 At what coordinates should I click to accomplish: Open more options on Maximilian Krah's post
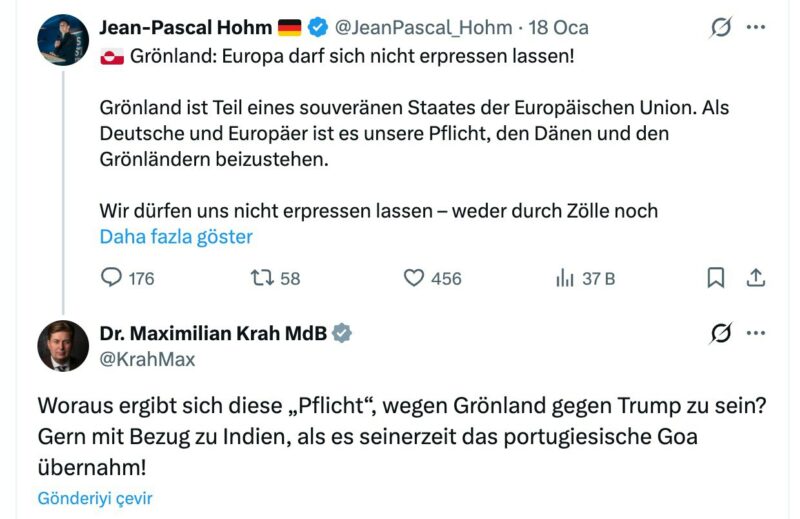[756, 333]
